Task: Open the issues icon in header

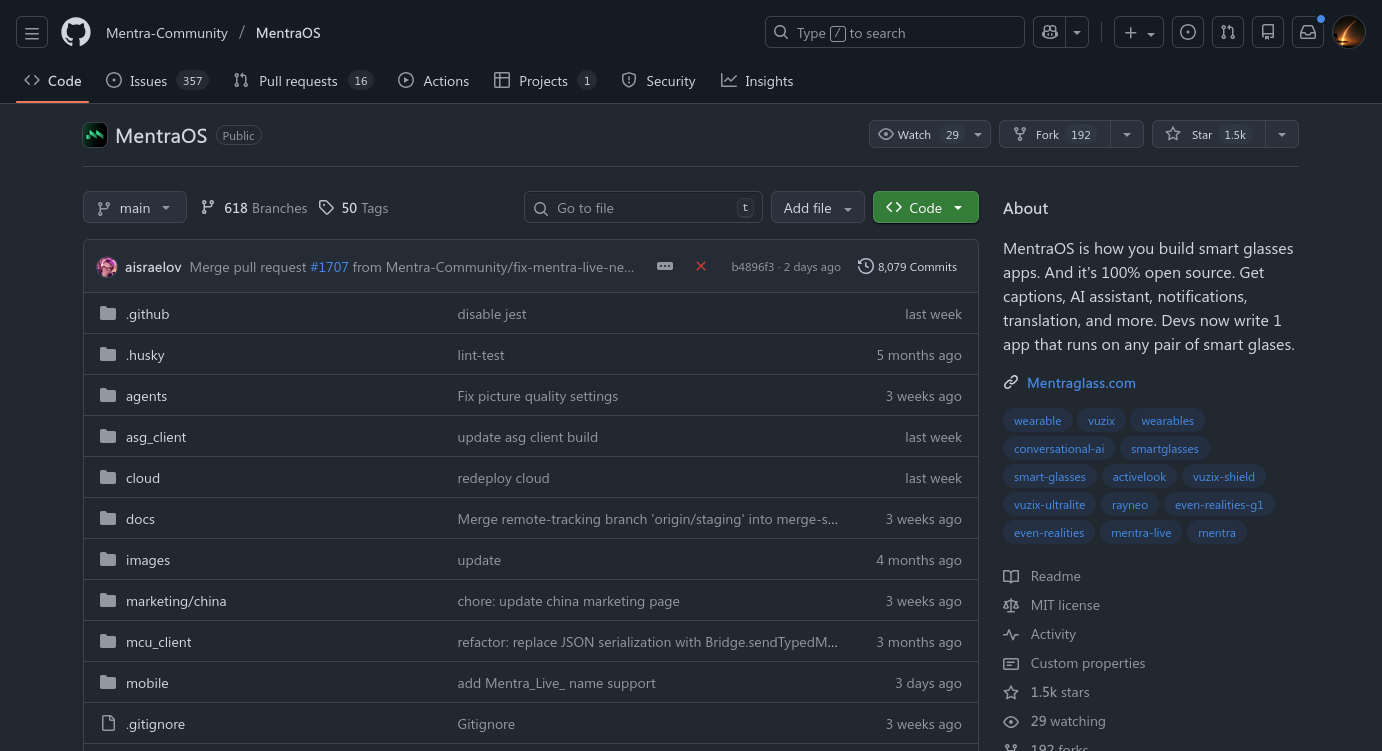Action: click(x=1187, y=33)
